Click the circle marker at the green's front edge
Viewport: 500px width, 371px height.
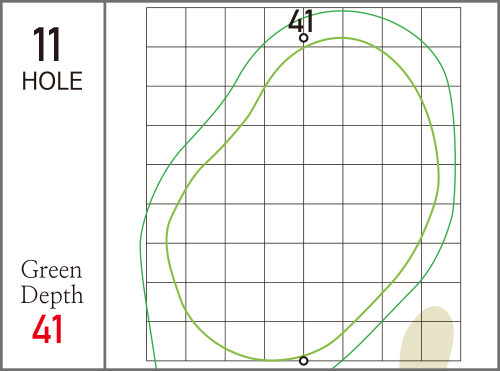(303, 361)
